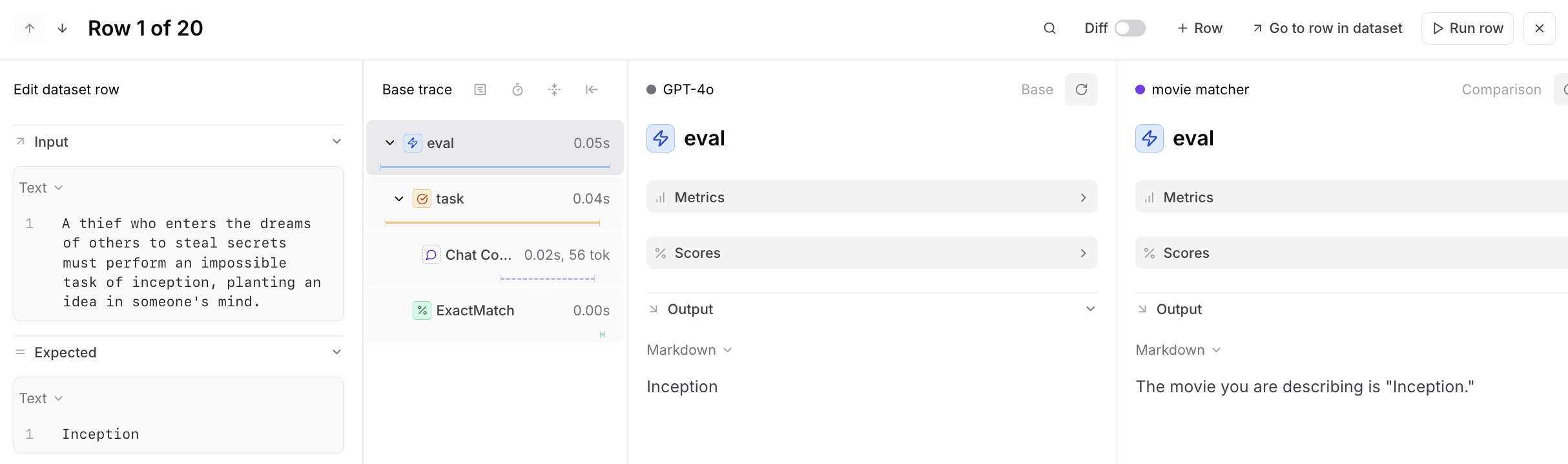Click the compact rows icon in Base trace panel

pos(554,89)
